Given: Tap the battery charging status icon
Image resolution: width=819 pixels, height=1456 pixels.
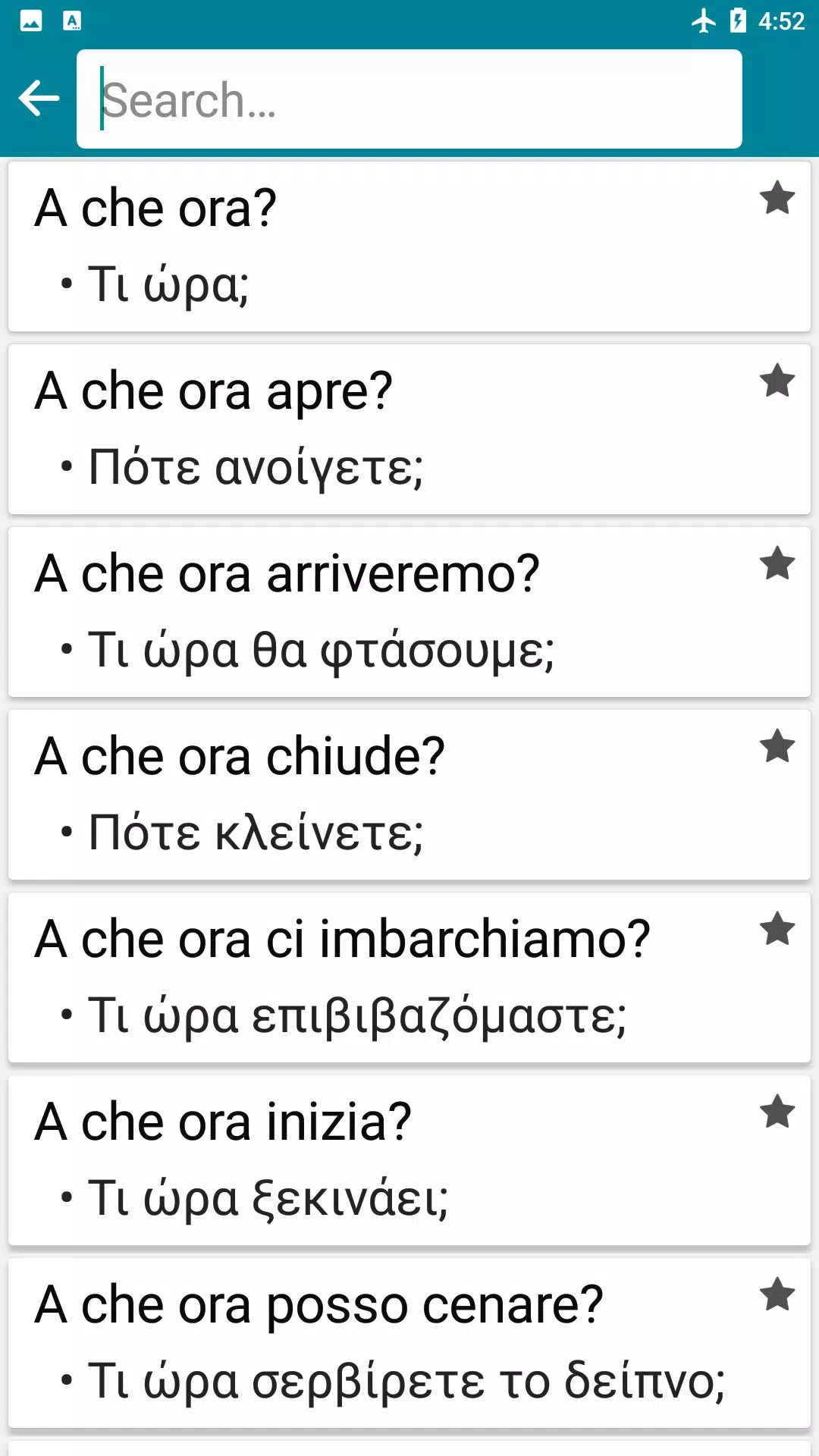Looking at the screenshot, I should coord(738,20).
